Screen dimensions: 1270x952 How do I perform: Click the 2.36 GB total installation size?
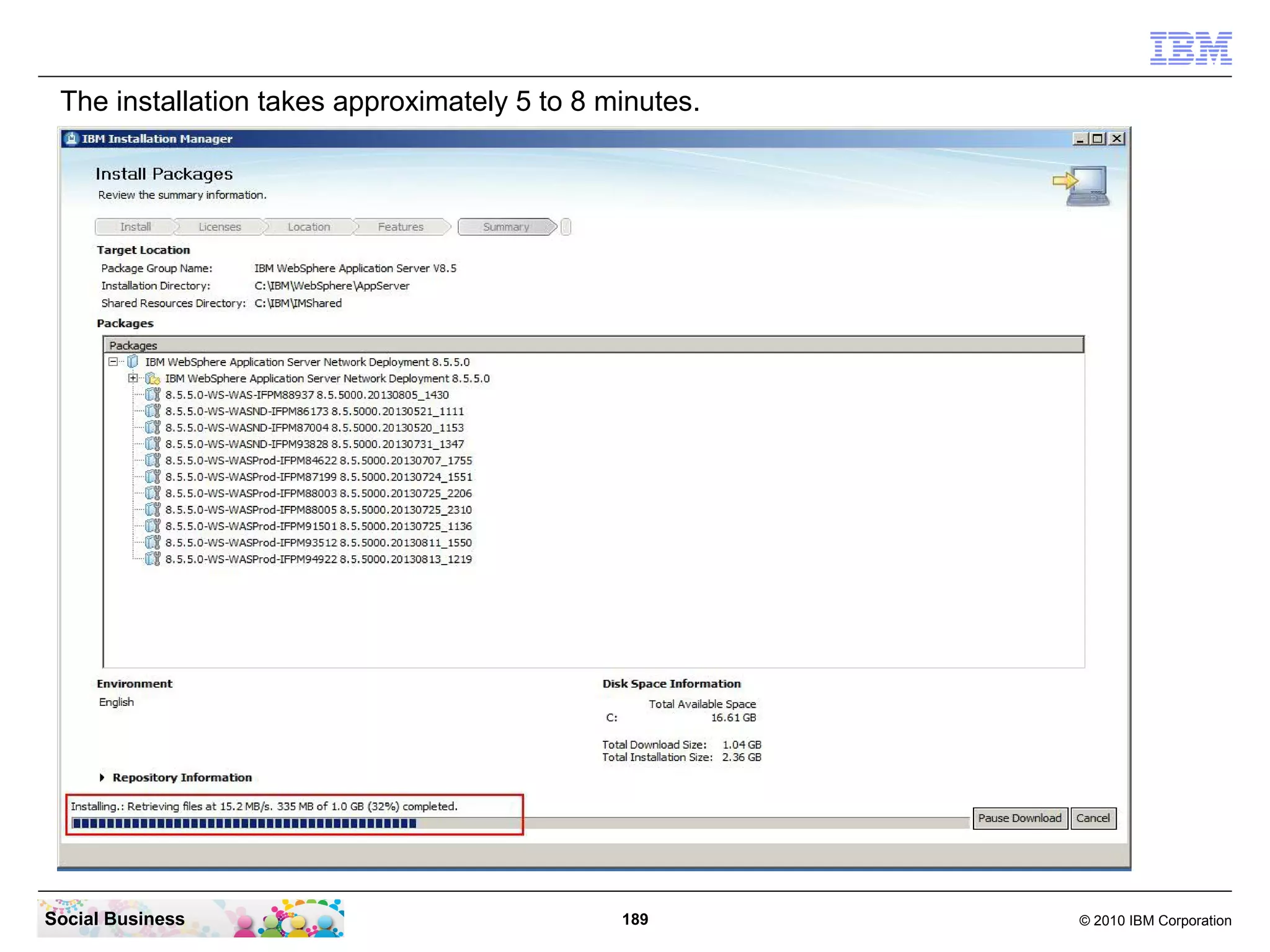coord(742,757)
